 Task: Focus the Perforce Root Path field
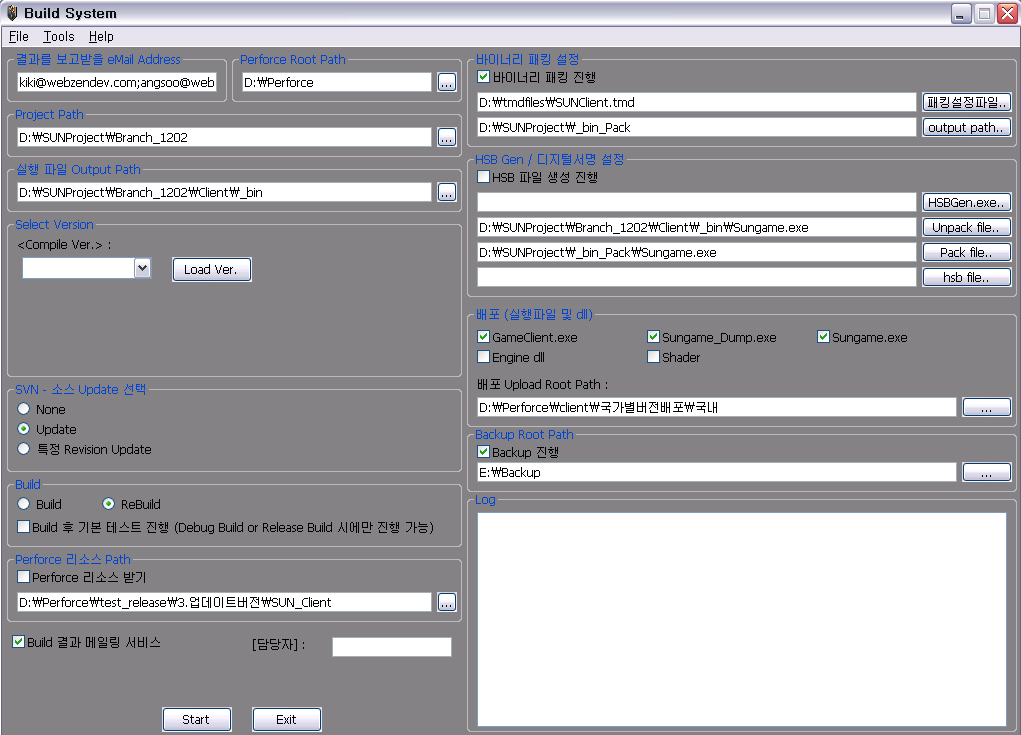[x=337, y=82]
